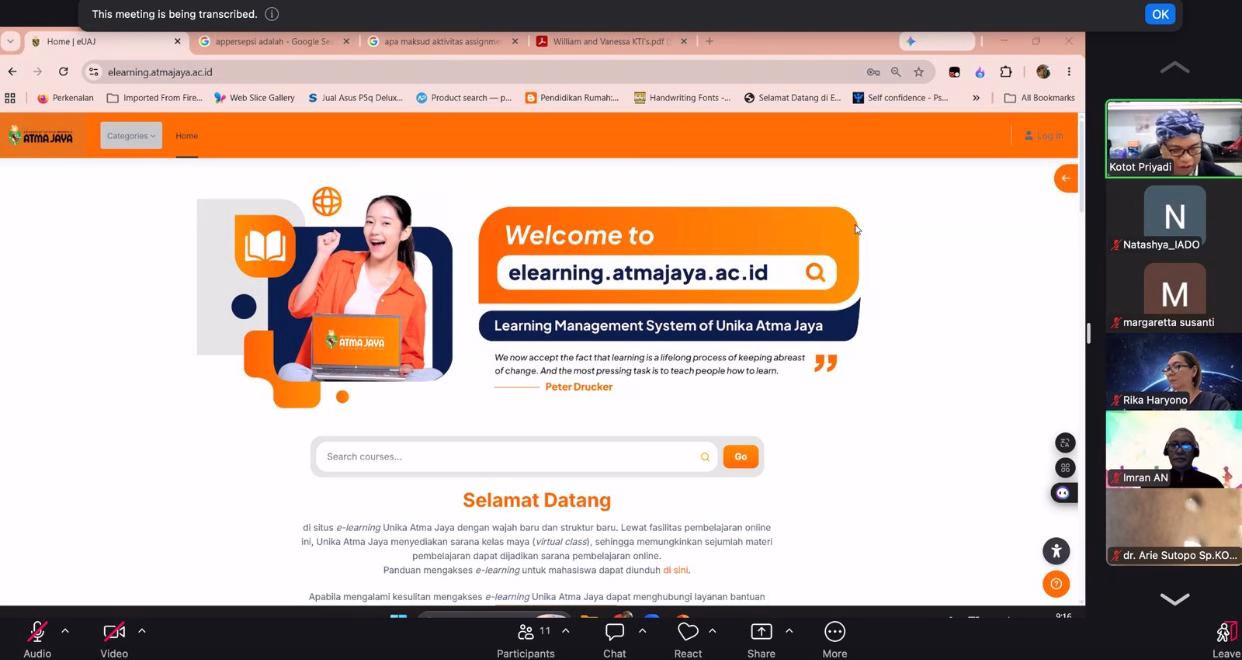
Task: Click the Share screen icon
Action: (761, 632)
